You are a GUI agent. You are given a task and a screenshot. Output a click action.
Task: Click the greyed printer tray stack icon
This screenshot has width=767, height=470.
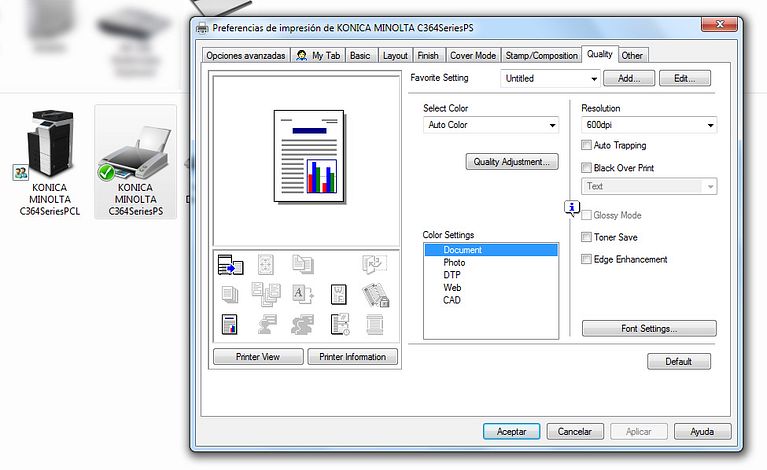375,324
